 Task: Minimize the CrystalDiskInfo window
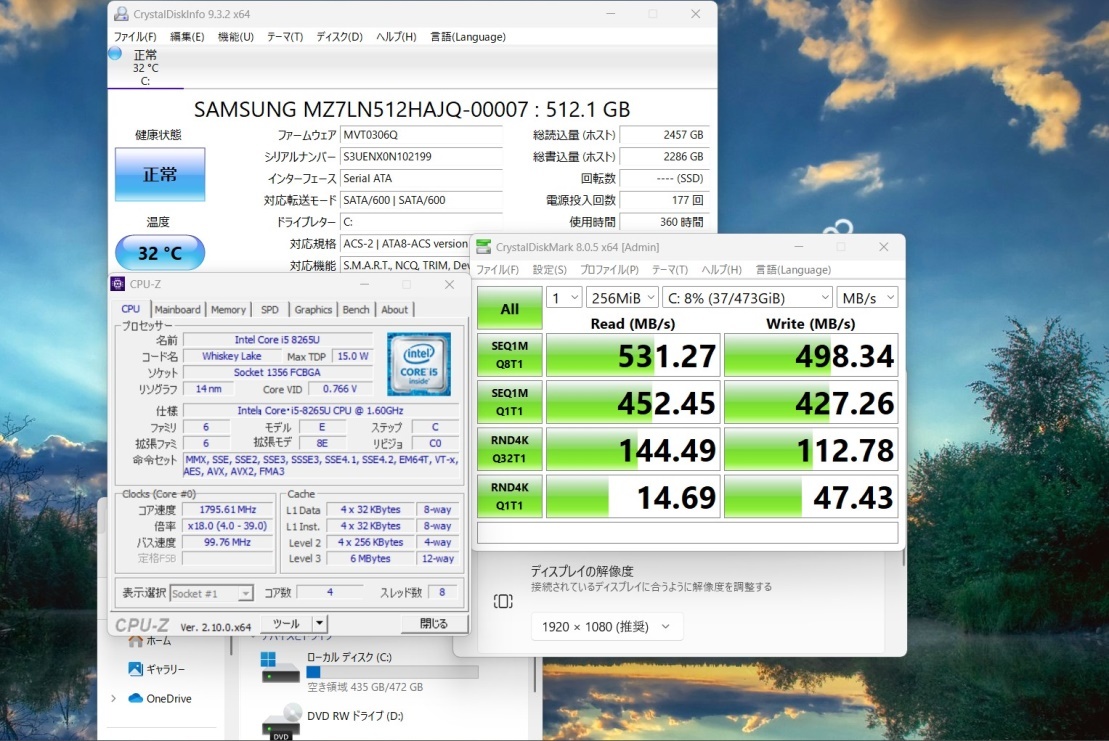pyautogui.click(x=611, y=14)
